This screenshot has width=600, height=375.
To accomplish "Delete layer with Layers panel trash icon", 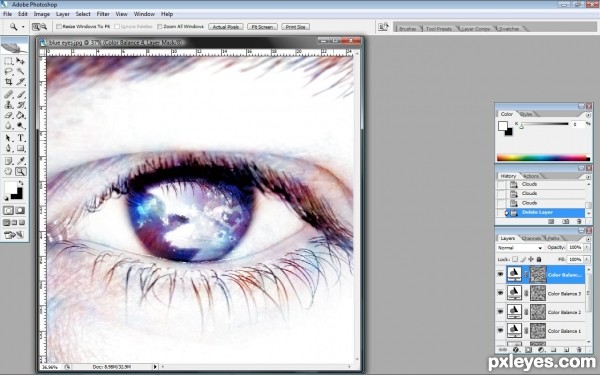I will tap(579, 350).
